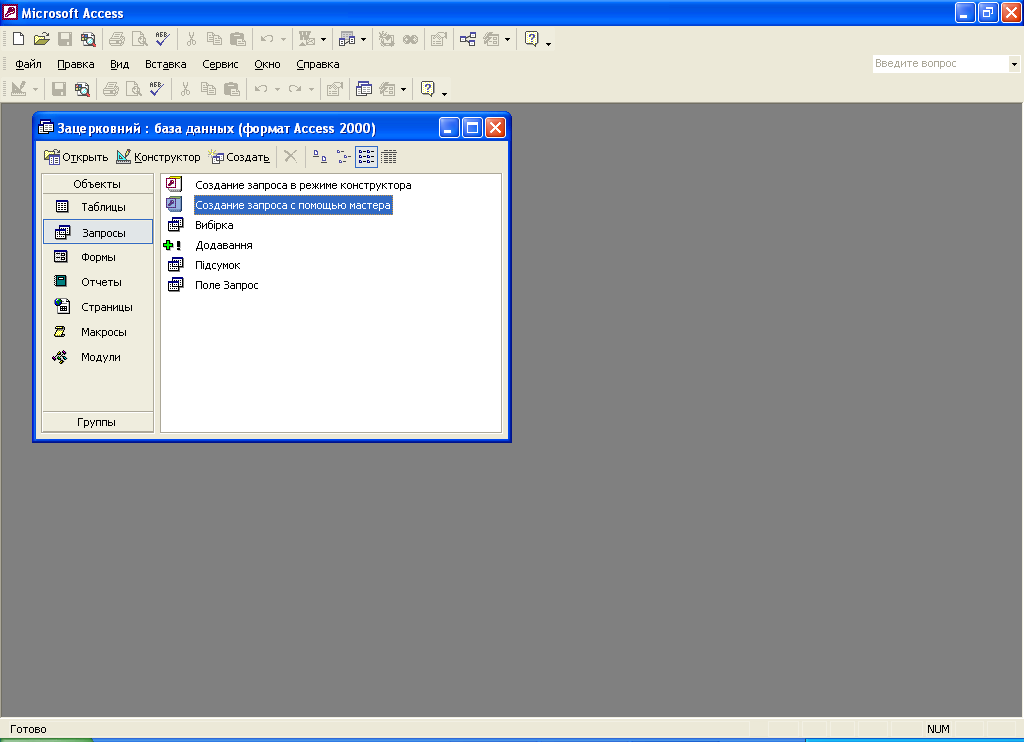
Task: Click into the 'Введите вопрос' help field
Action: [941, 64]
